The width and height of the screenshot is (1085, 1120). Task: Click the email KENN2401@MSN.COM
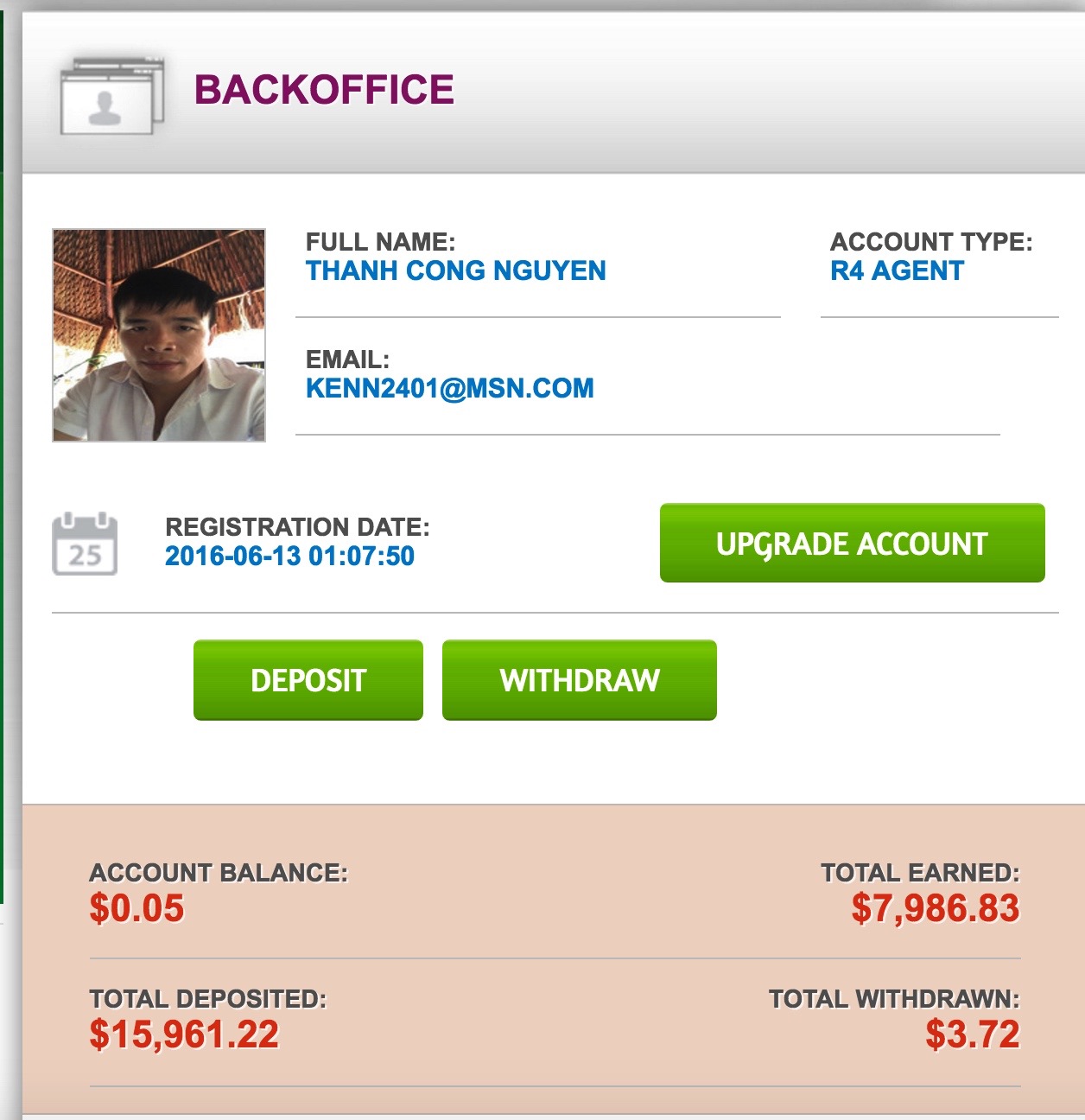(449, 388)
